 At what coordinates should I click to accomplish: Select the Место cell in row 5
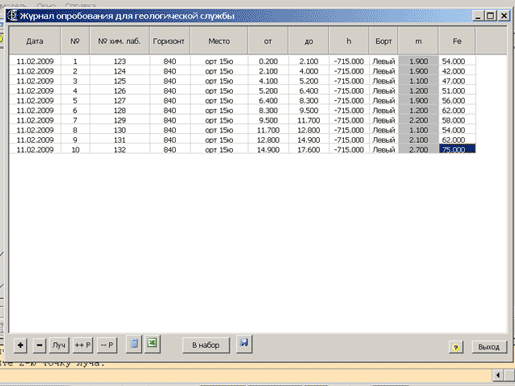tap(219, 100)
